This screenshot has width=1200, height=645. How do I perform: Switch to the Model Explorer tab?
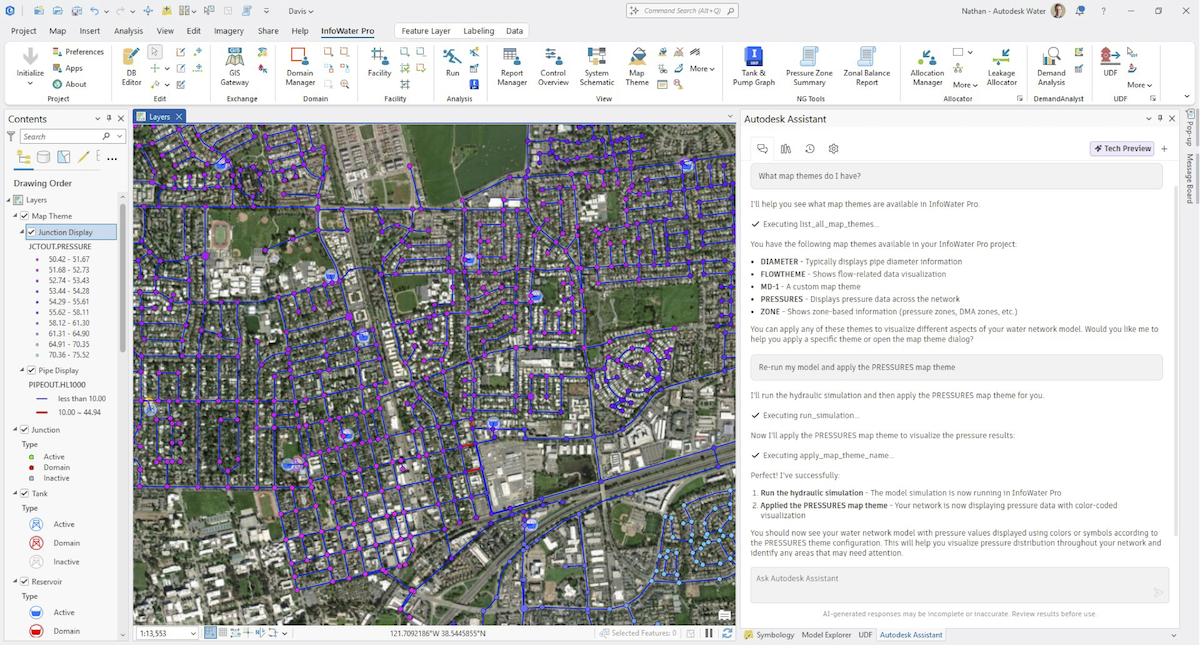tap(825, 635)
